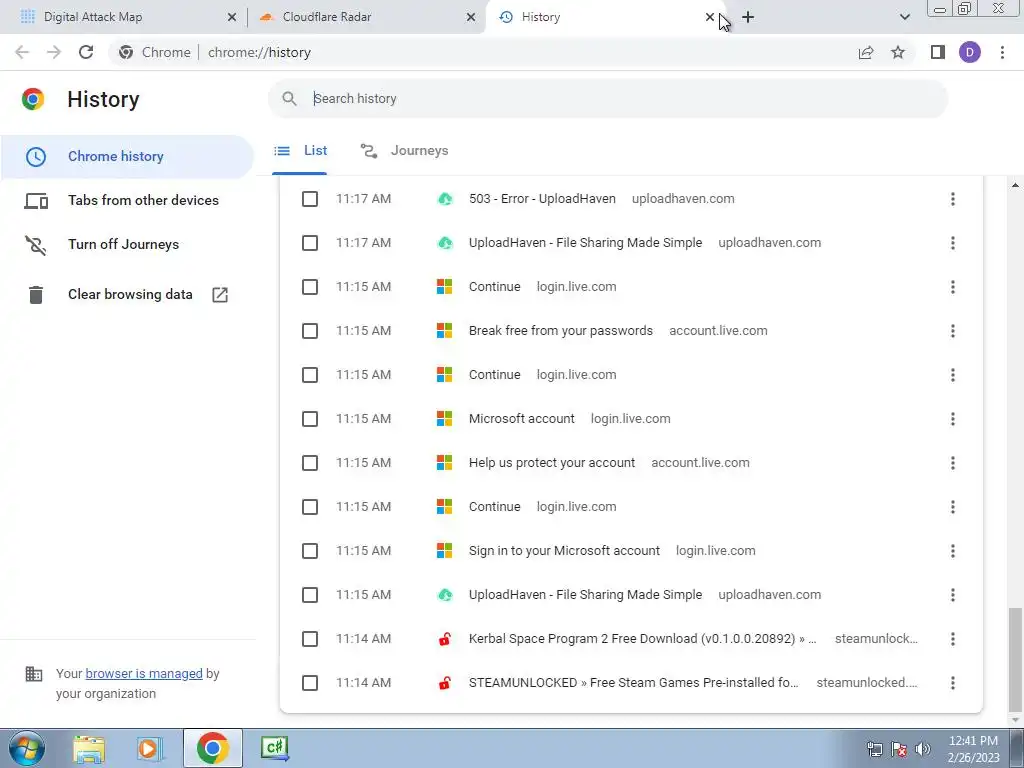Screen dimensions: 1024x768
Task: Open actions menu for Kerbal Space Program 2 entry
Action: (953, 639)
